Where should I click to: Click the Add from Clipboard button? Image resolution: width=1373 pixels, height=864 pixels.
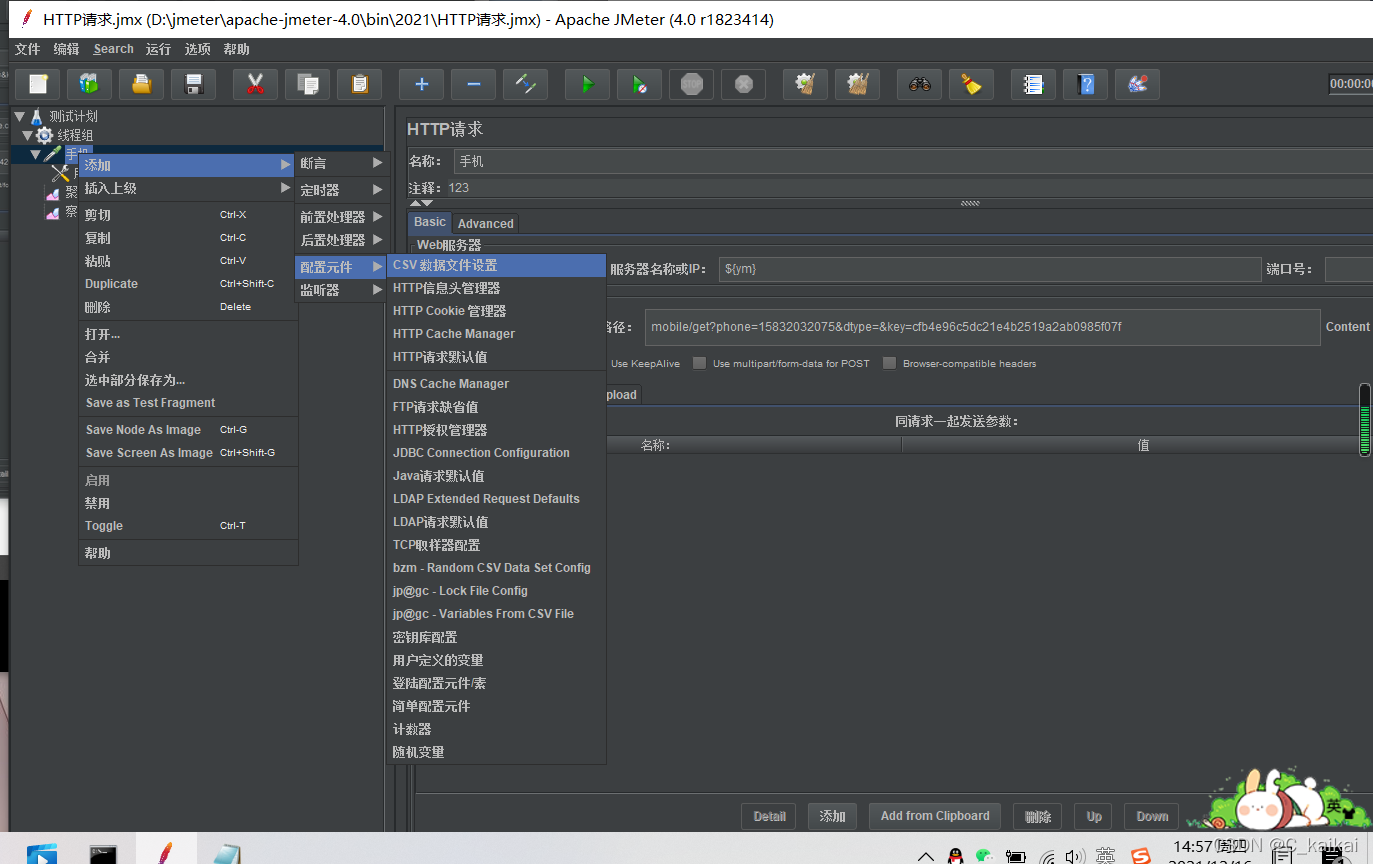935,816
